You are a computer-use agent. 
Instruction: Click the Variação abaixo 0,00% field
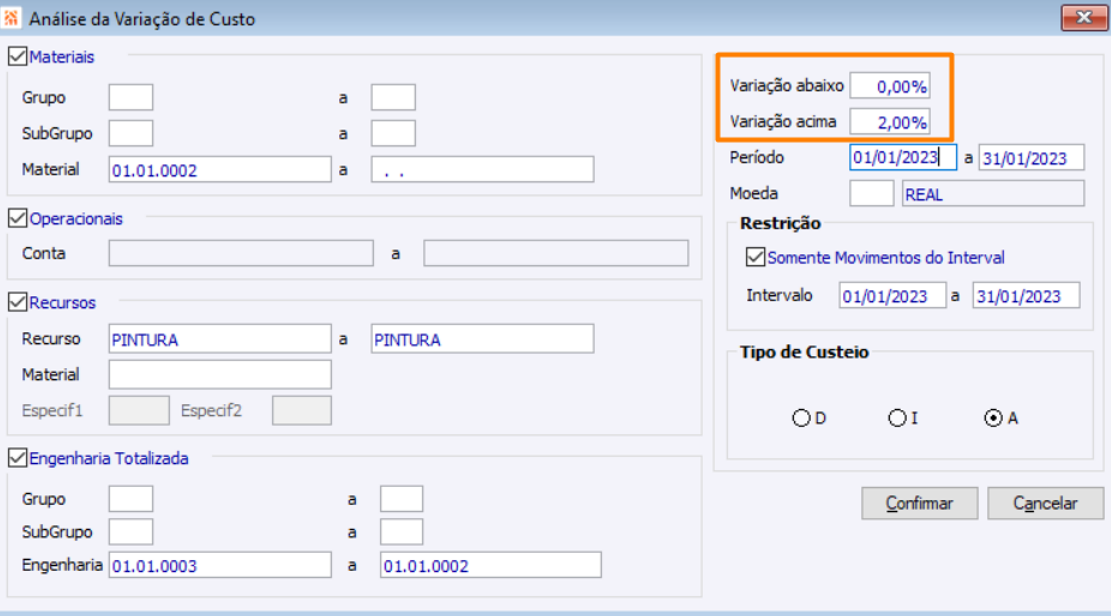(x=890, y=86)
